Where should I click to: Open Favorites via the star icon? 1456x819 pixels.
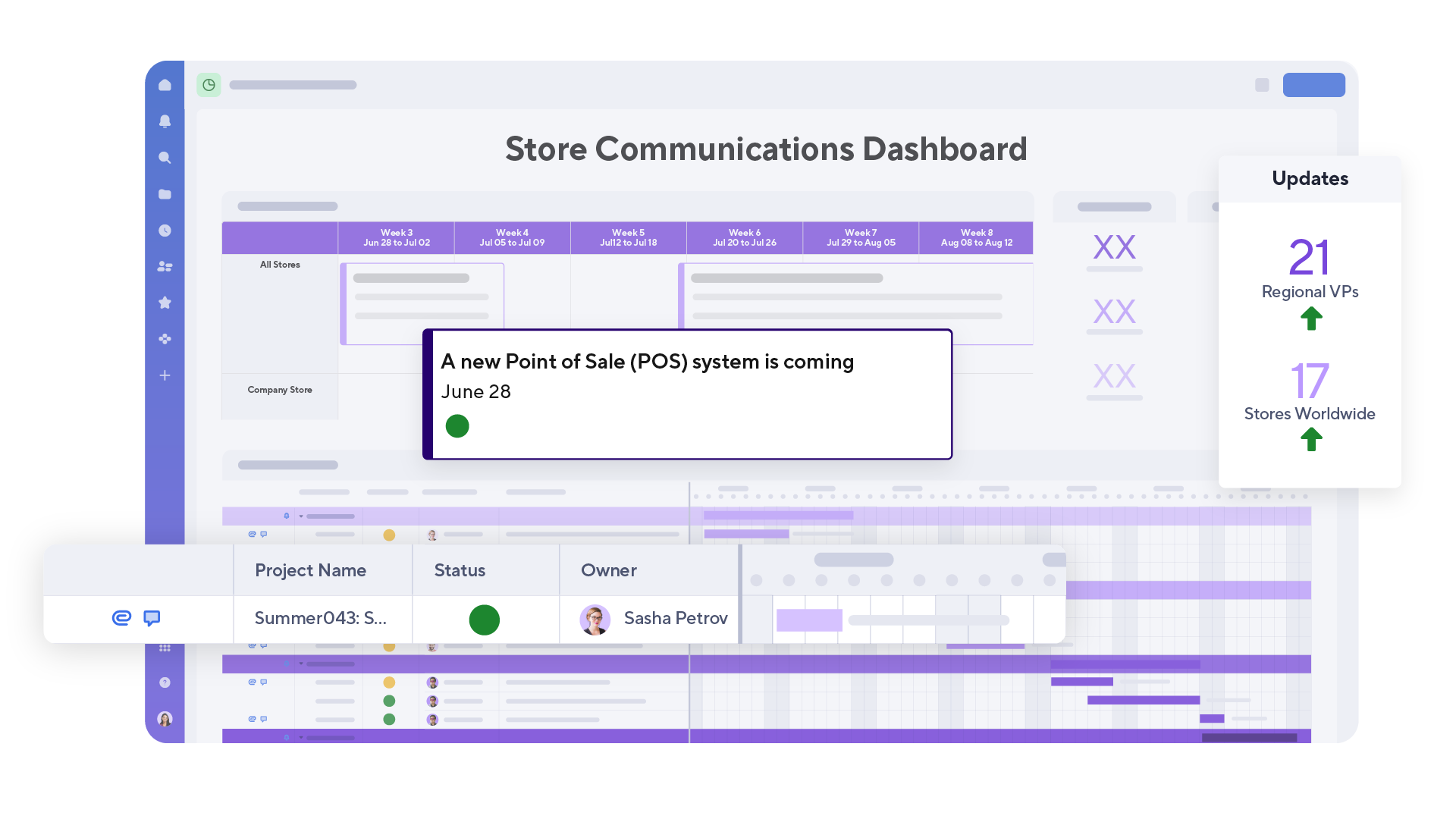(x=165, y=303)
